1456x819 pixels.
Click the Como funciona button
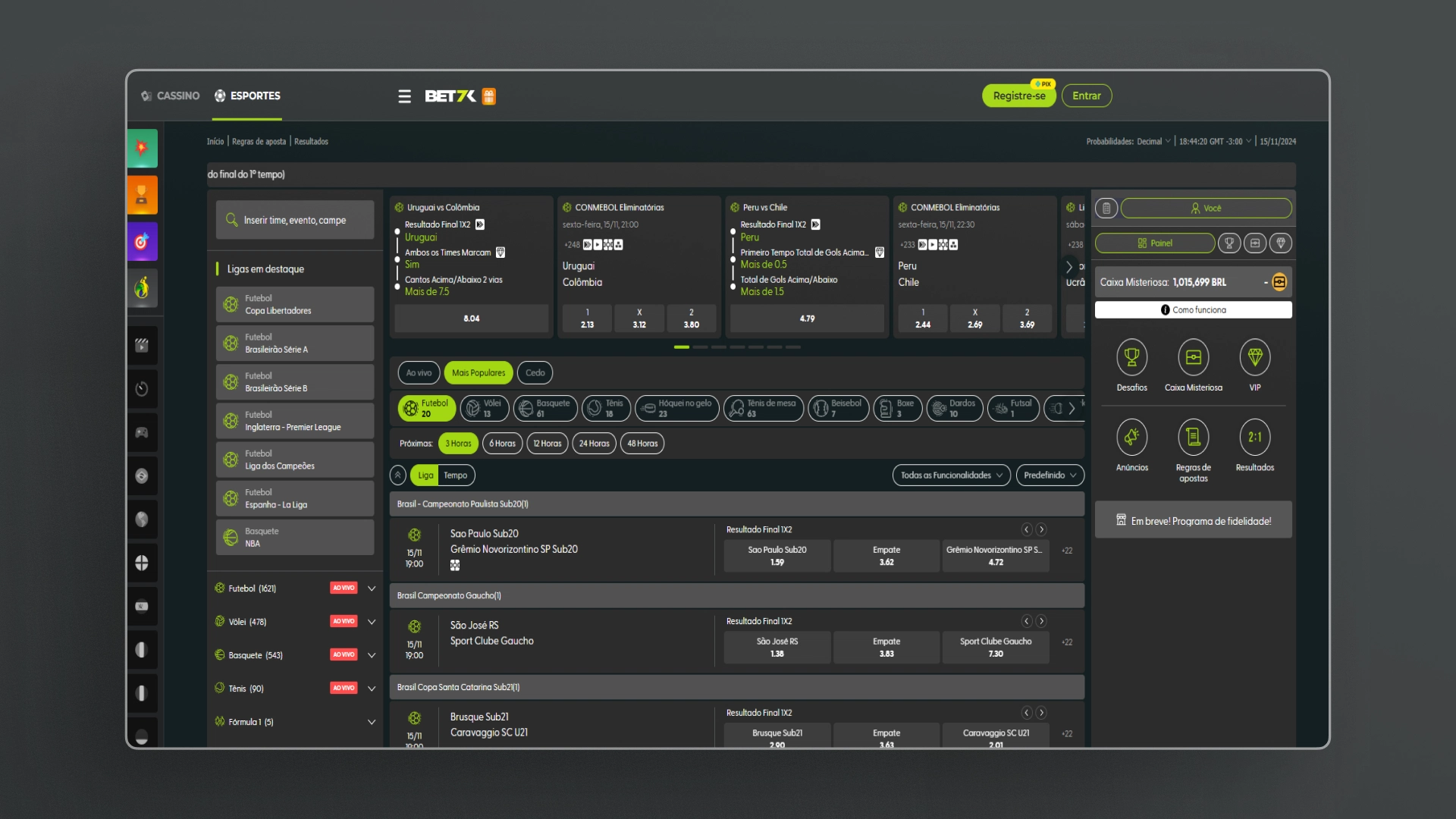[x=1194, y=310]
